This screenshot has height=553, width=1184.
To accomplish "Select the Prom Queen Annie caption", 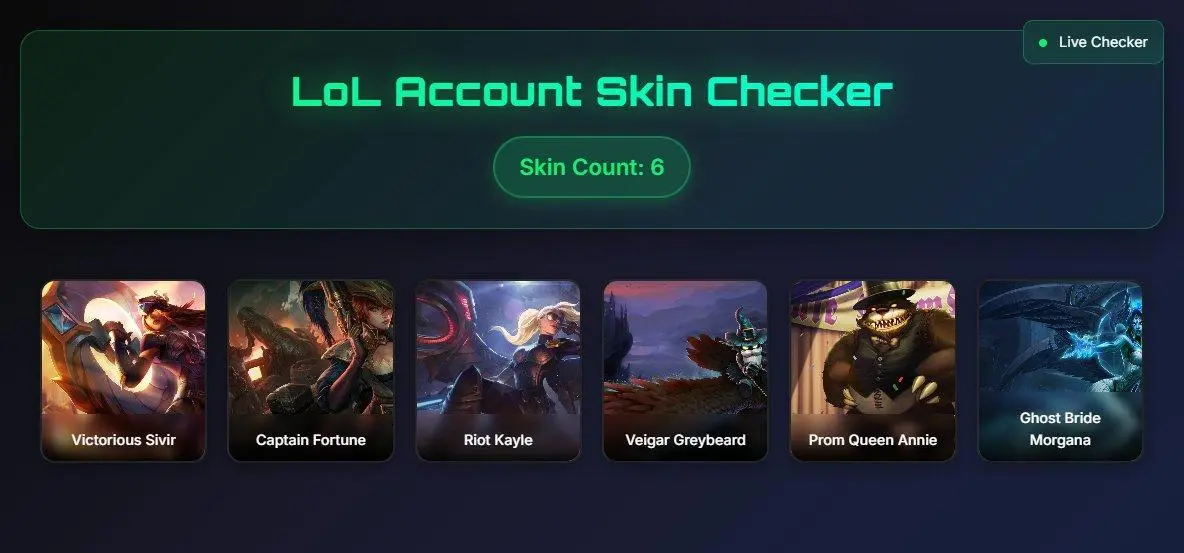I will click(x=873, y=440).
